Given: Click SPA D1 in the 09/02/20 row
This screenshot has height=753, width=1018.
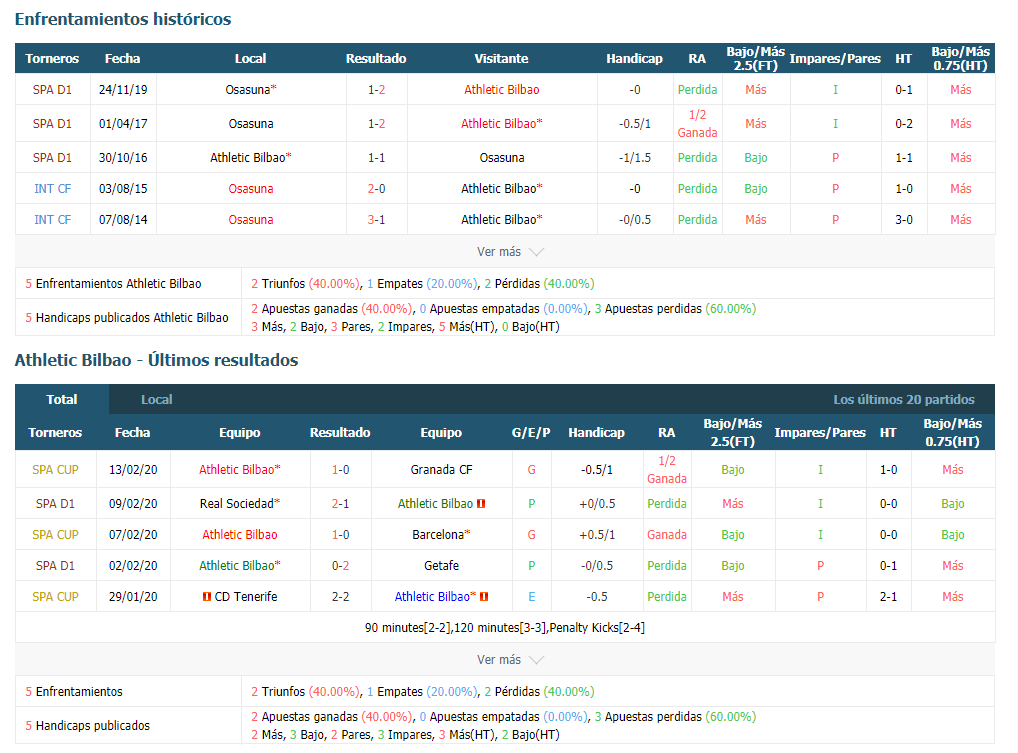Looking at the screenshot, I should tap(55, 504).
